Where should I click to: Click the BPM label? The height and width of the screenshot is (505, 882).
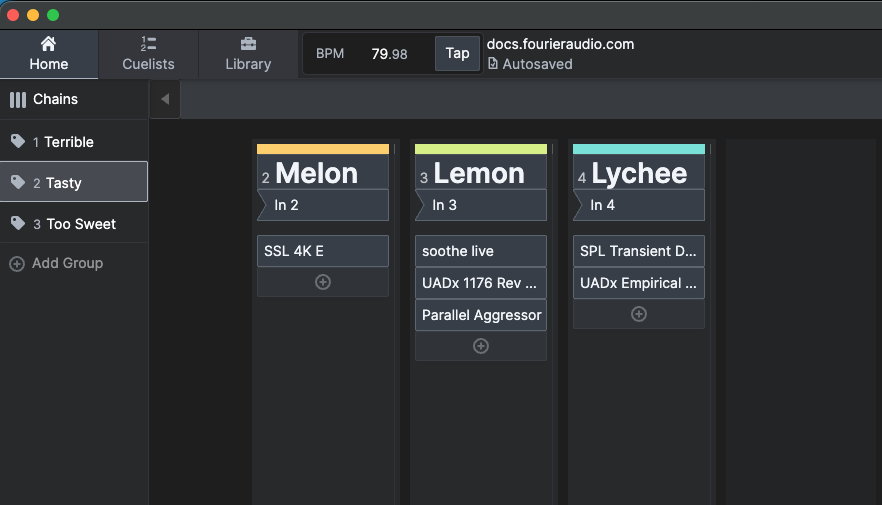[x=330, y=53]
